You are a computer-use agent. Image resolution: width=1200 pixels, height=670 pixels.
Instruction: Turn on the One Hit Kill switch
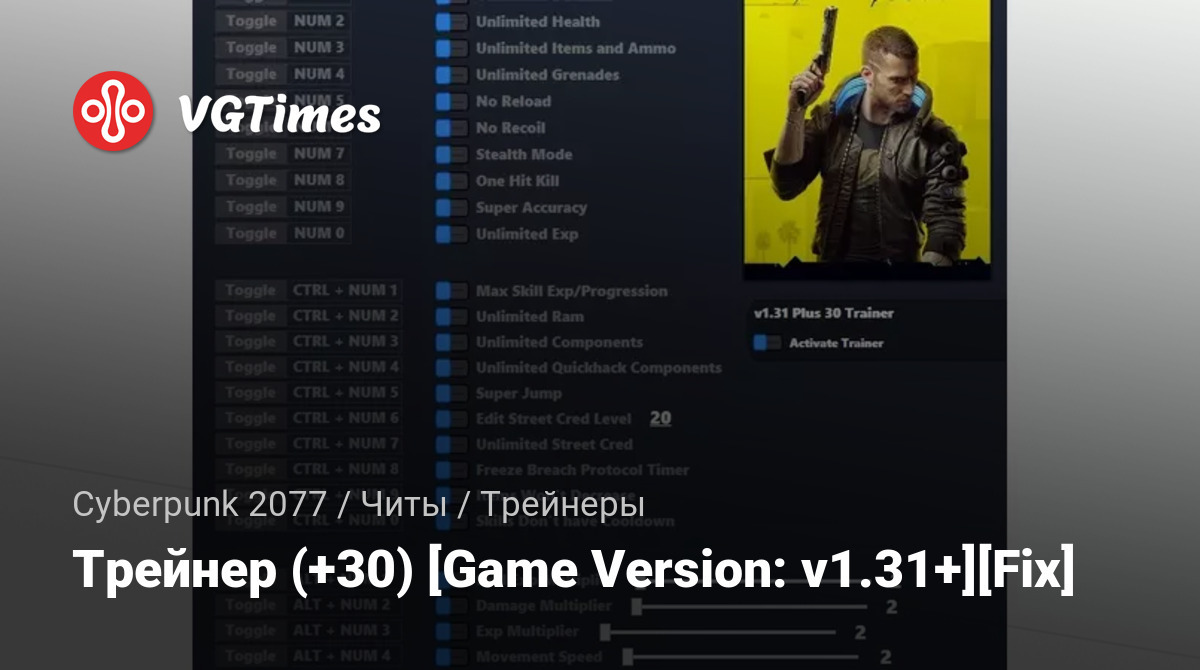pyautogui.click(x=452, y=181)
